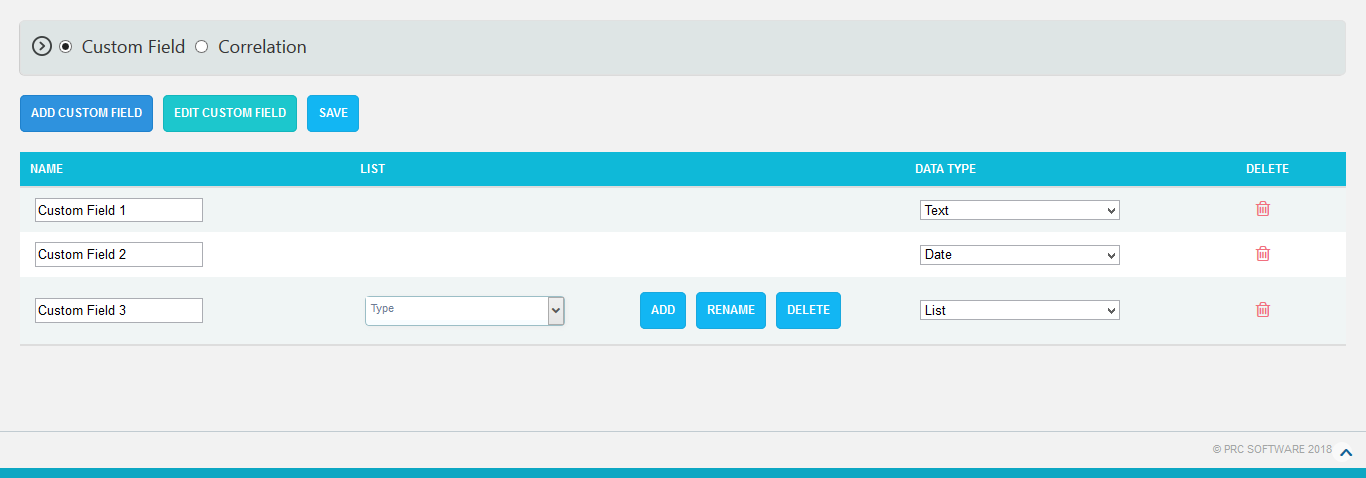Click the circled arrow expand icon
The width and height of the screenshot is (1366, 478).
pyautogui.click(x=41, y=46)
